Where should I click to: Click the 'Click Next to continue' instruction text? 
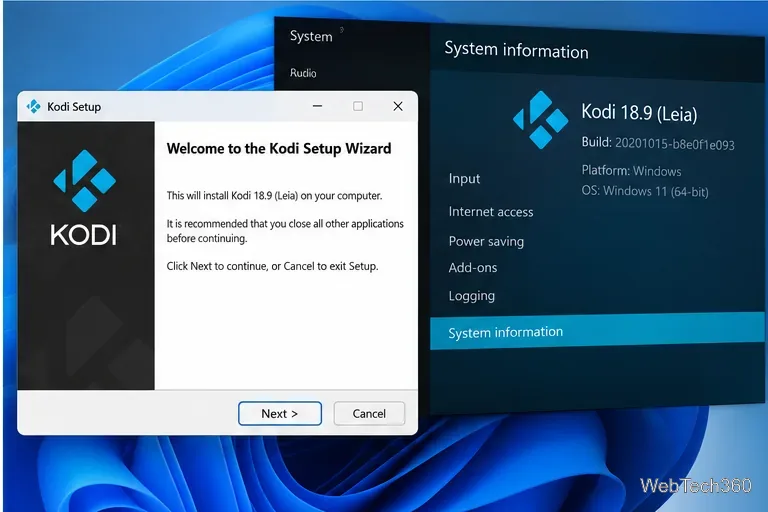point(272,266)
